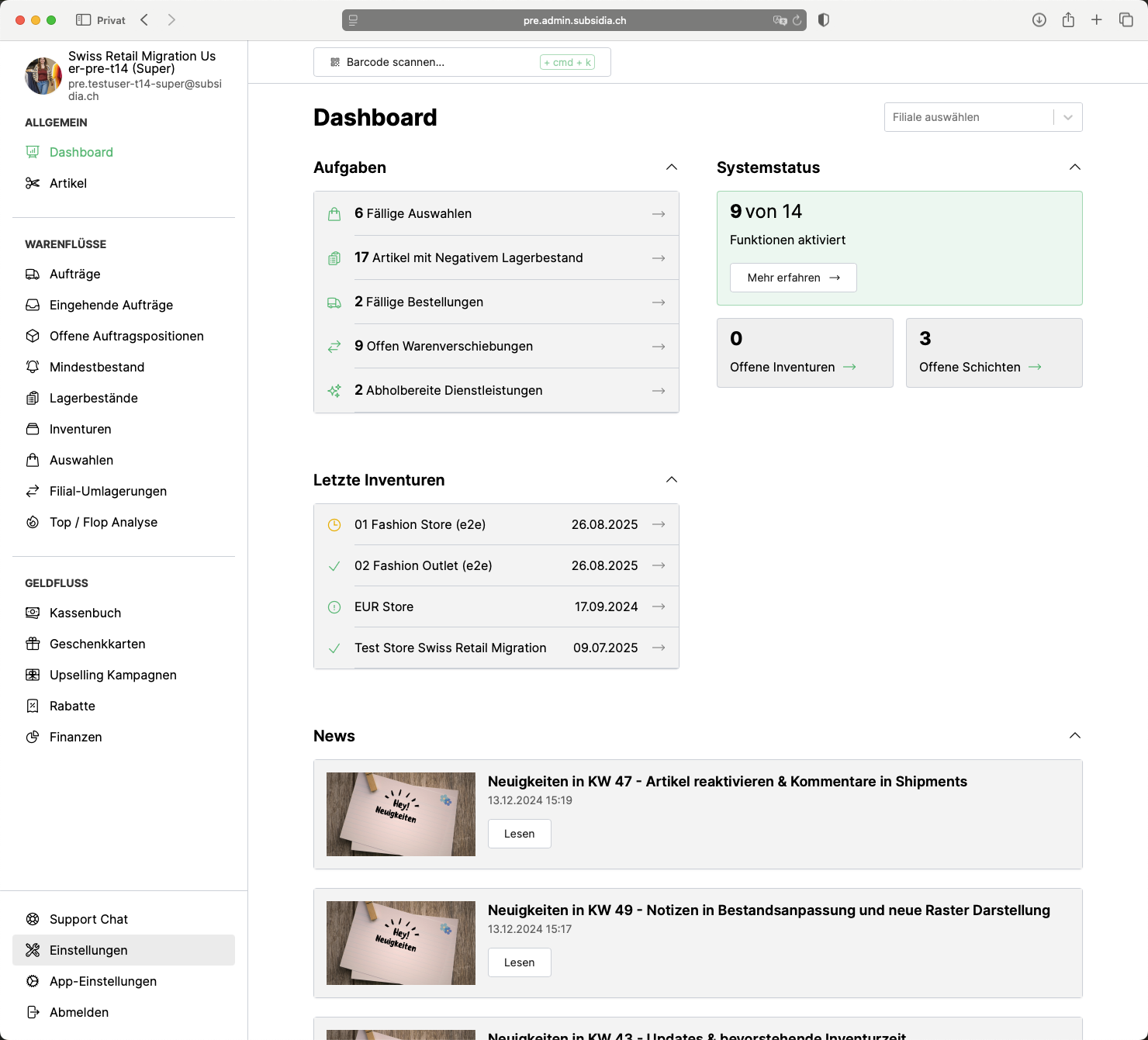1148x1040 pixels.
Task: Open Einstellungen from the sidebar
Action: (88, 949)
